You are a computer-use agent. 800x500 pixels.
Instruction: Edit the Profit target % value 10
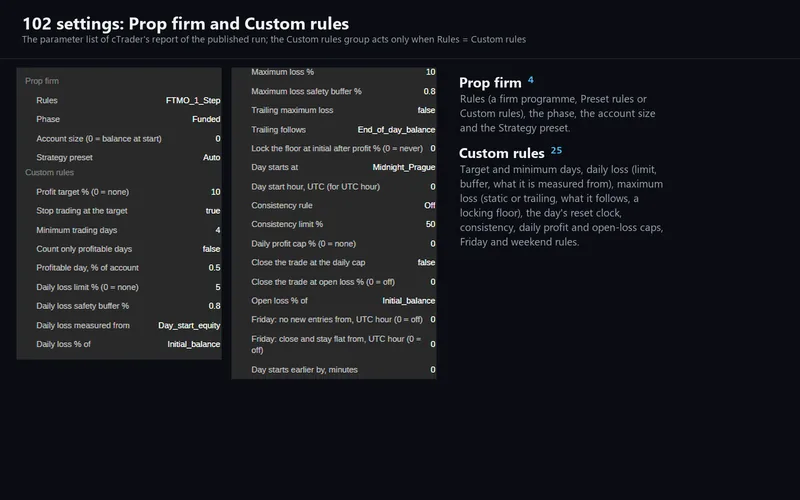coord(215,192)
